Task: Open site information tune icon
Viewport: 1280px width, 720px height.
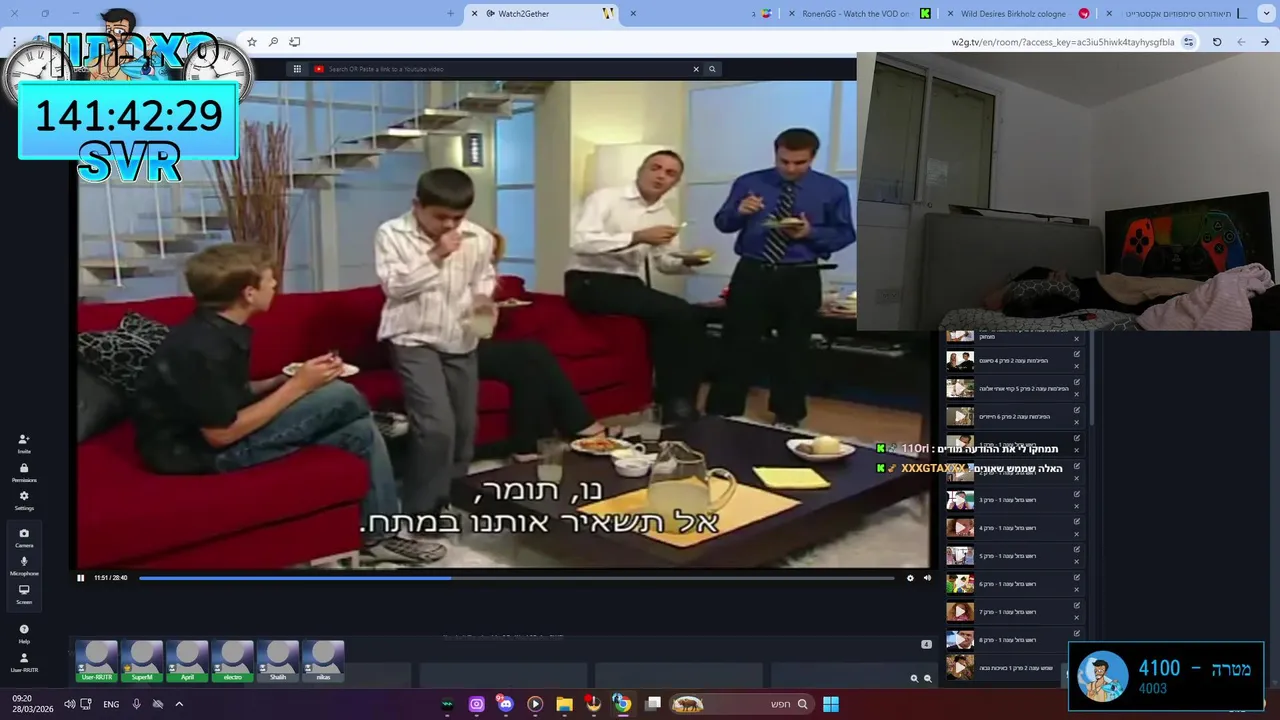Action: click(x=1189, y=42)
